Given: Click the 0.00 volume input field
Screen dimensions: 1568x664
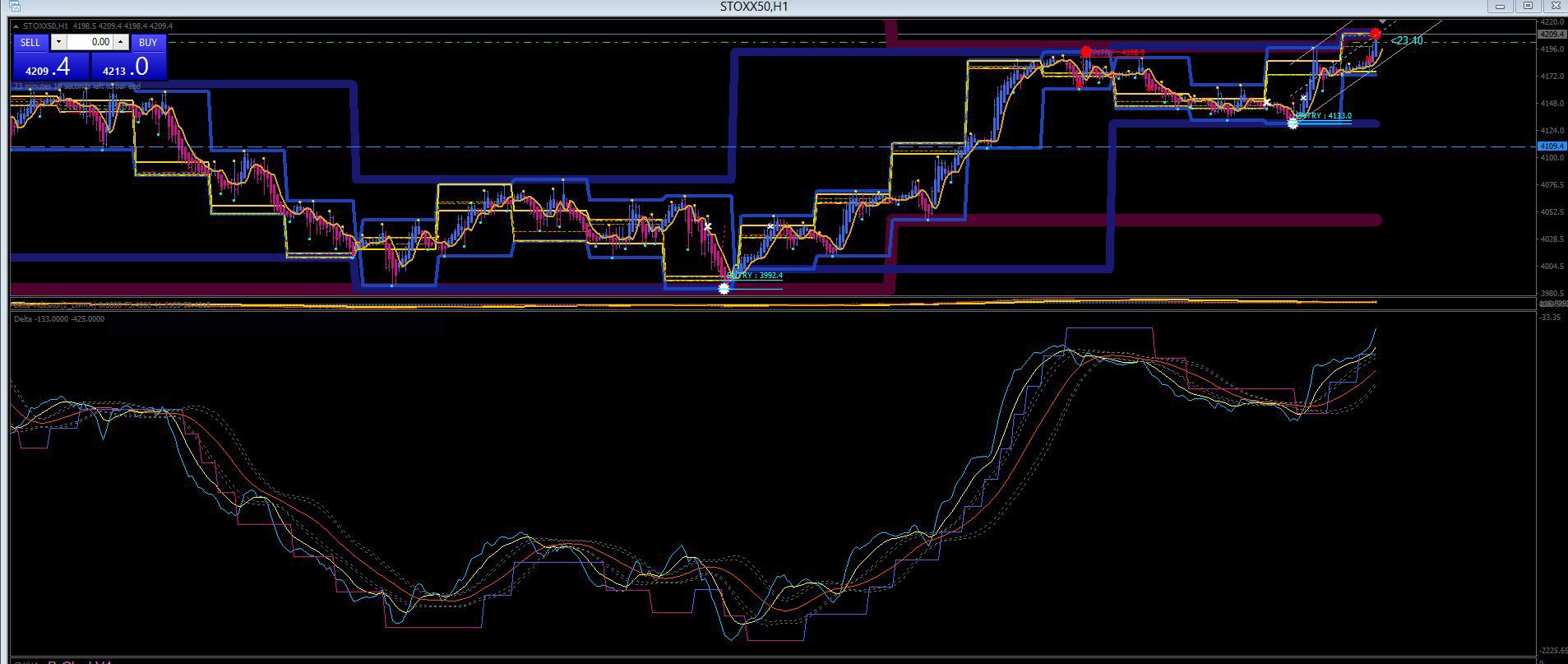Looking at the screenshot, I should click(90, 42).
